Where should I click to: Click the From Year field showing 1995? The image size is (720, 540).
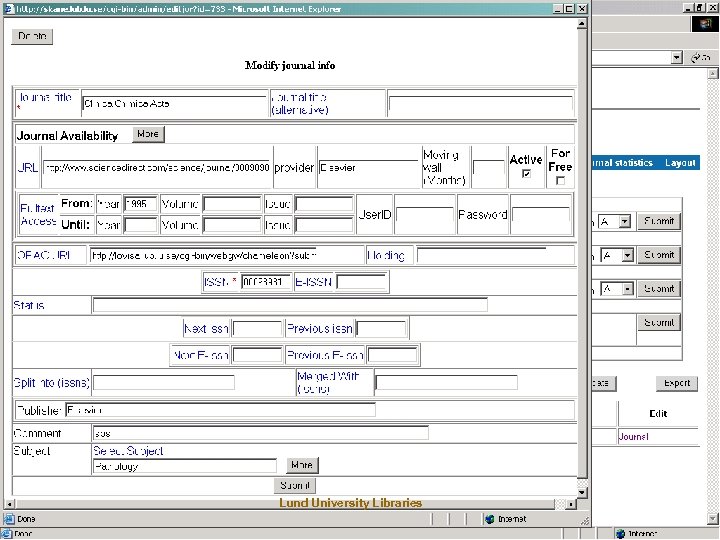coord(141,203)
